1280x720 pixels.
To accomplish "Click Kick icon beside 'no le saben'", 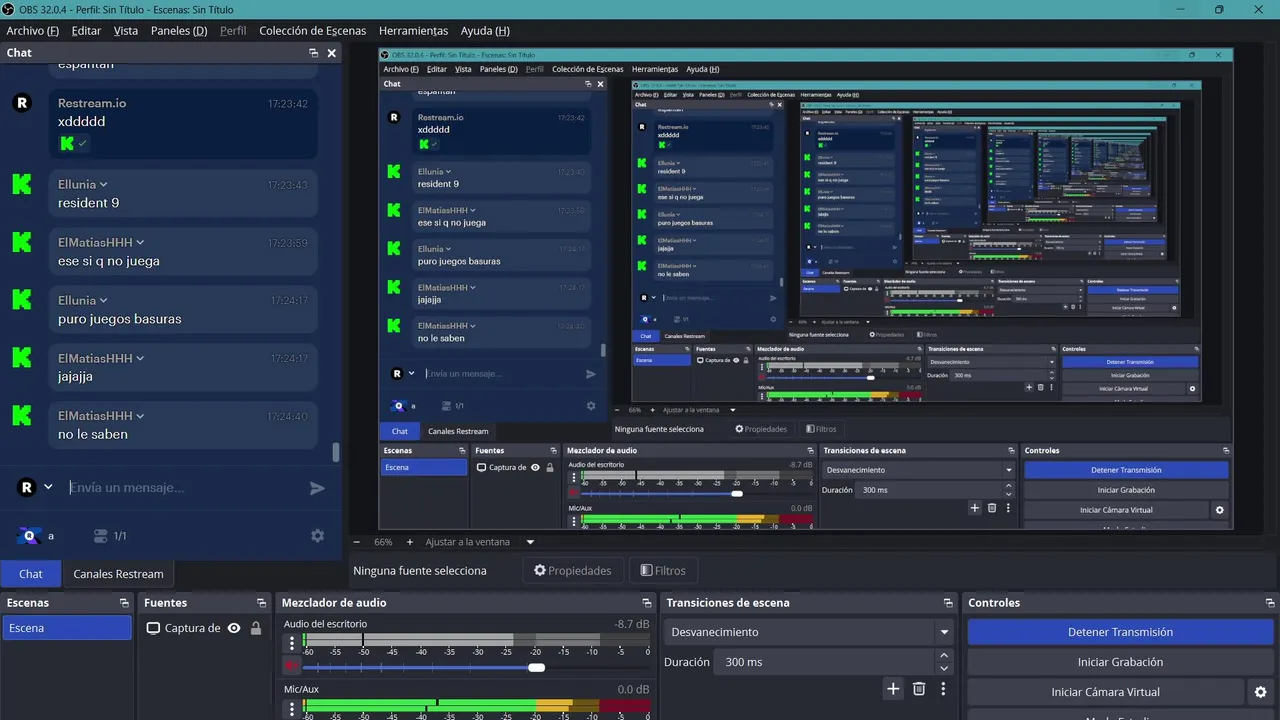I will (x=22, y=415).
